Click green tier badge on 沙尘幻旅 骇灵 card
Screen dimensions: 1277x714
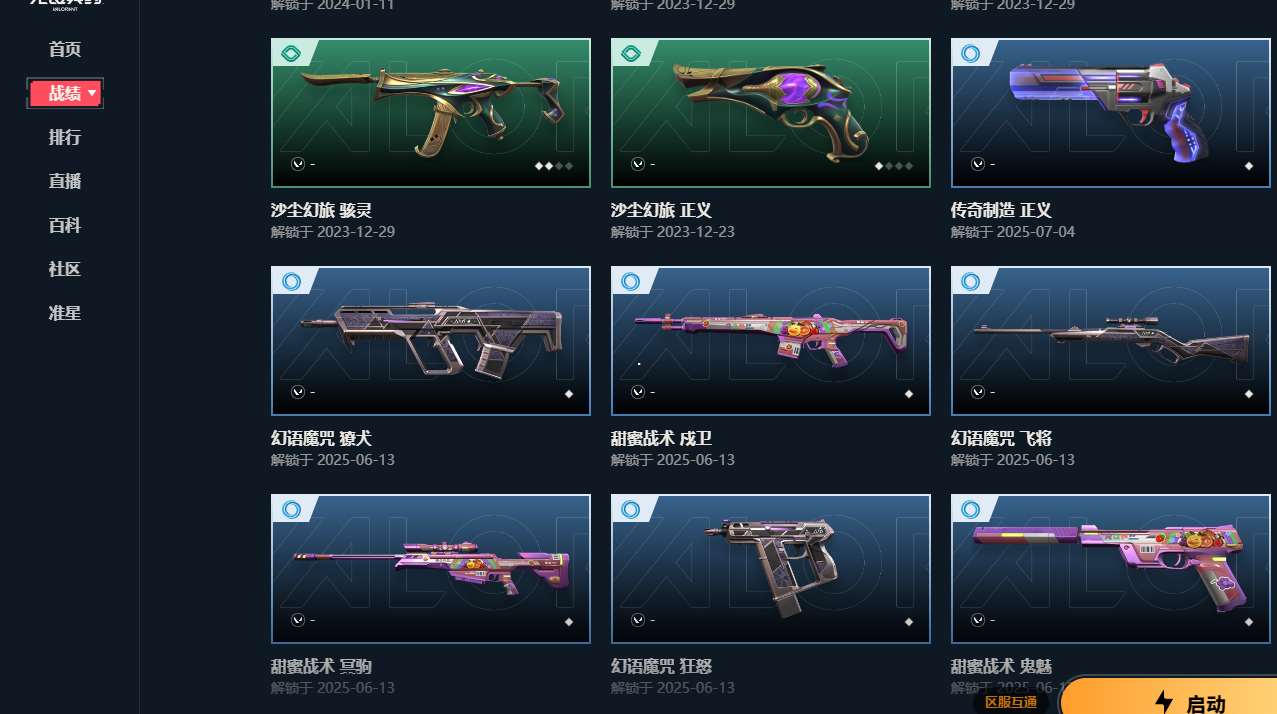click(x=291, y=54)
